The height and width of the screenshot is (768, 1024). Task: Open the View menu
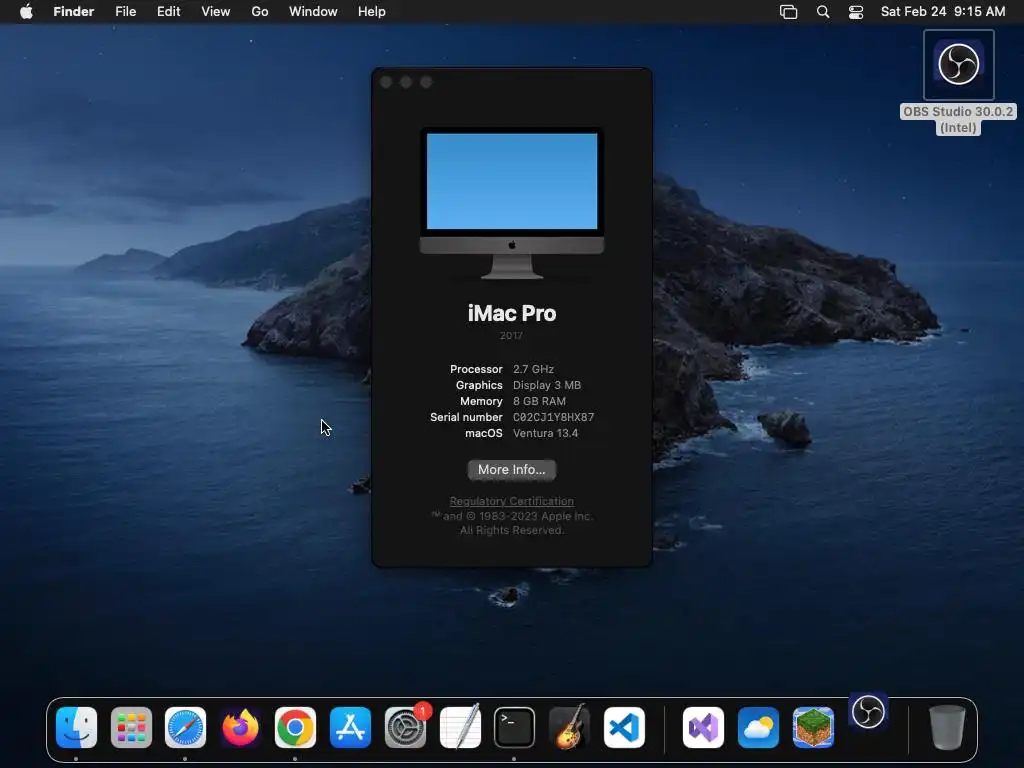[x=216, y=12]
